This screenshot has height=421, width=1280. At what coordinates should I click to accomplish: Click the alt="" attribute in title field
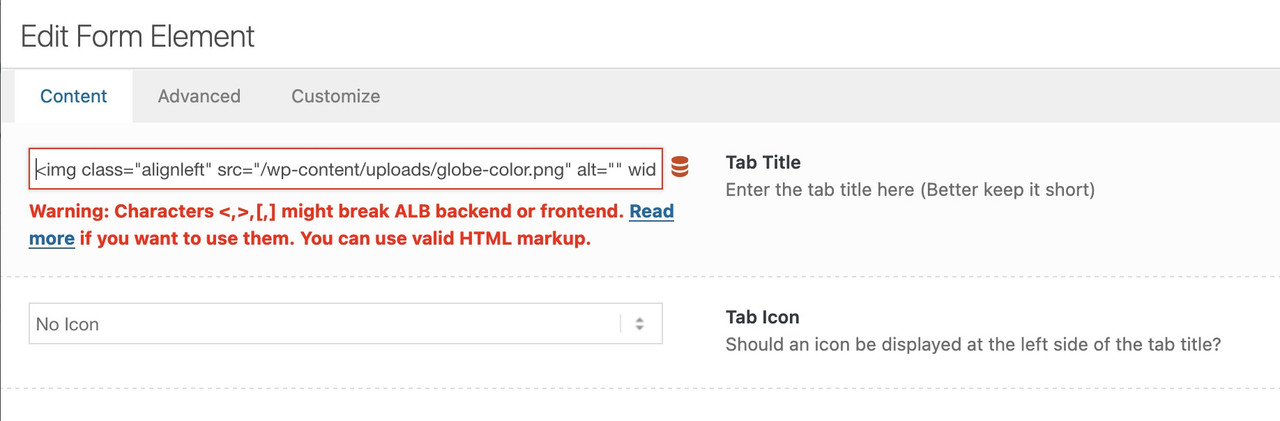tap(600, 169)
